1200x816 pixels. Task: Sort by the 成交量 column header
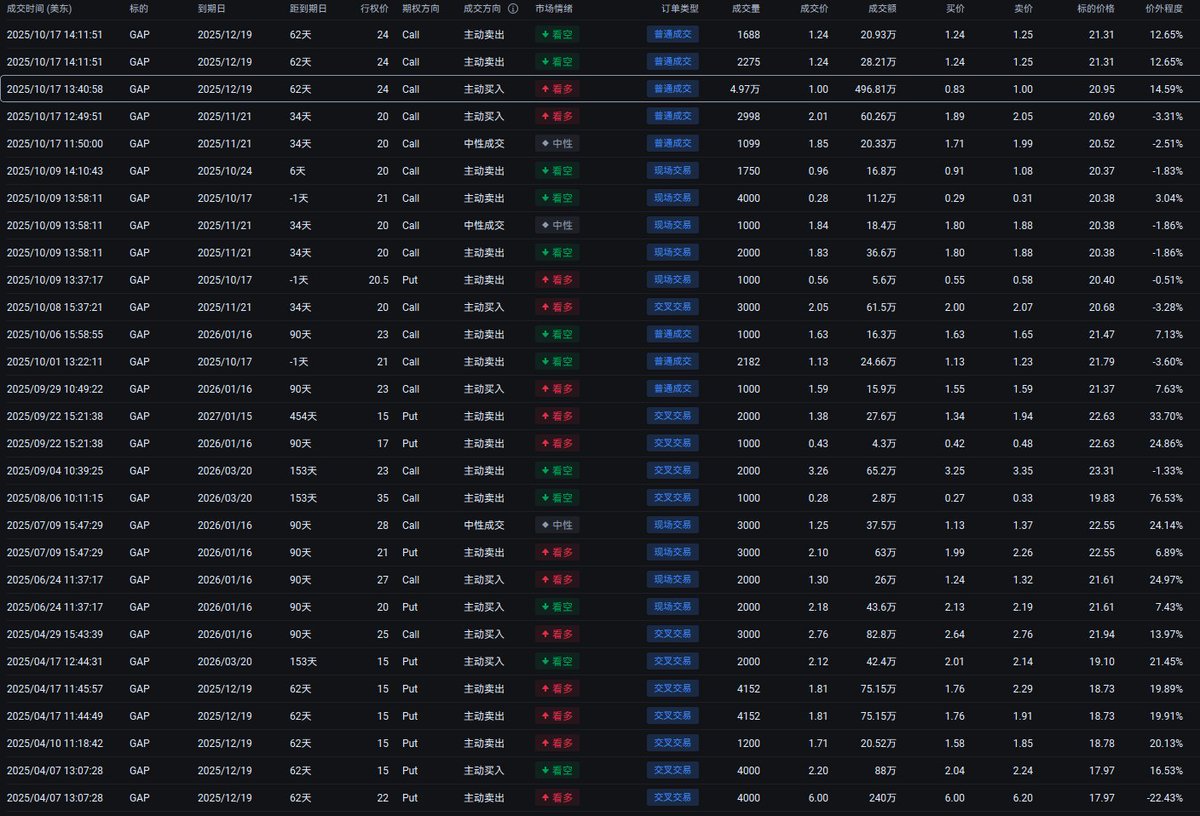pos(746,8)
